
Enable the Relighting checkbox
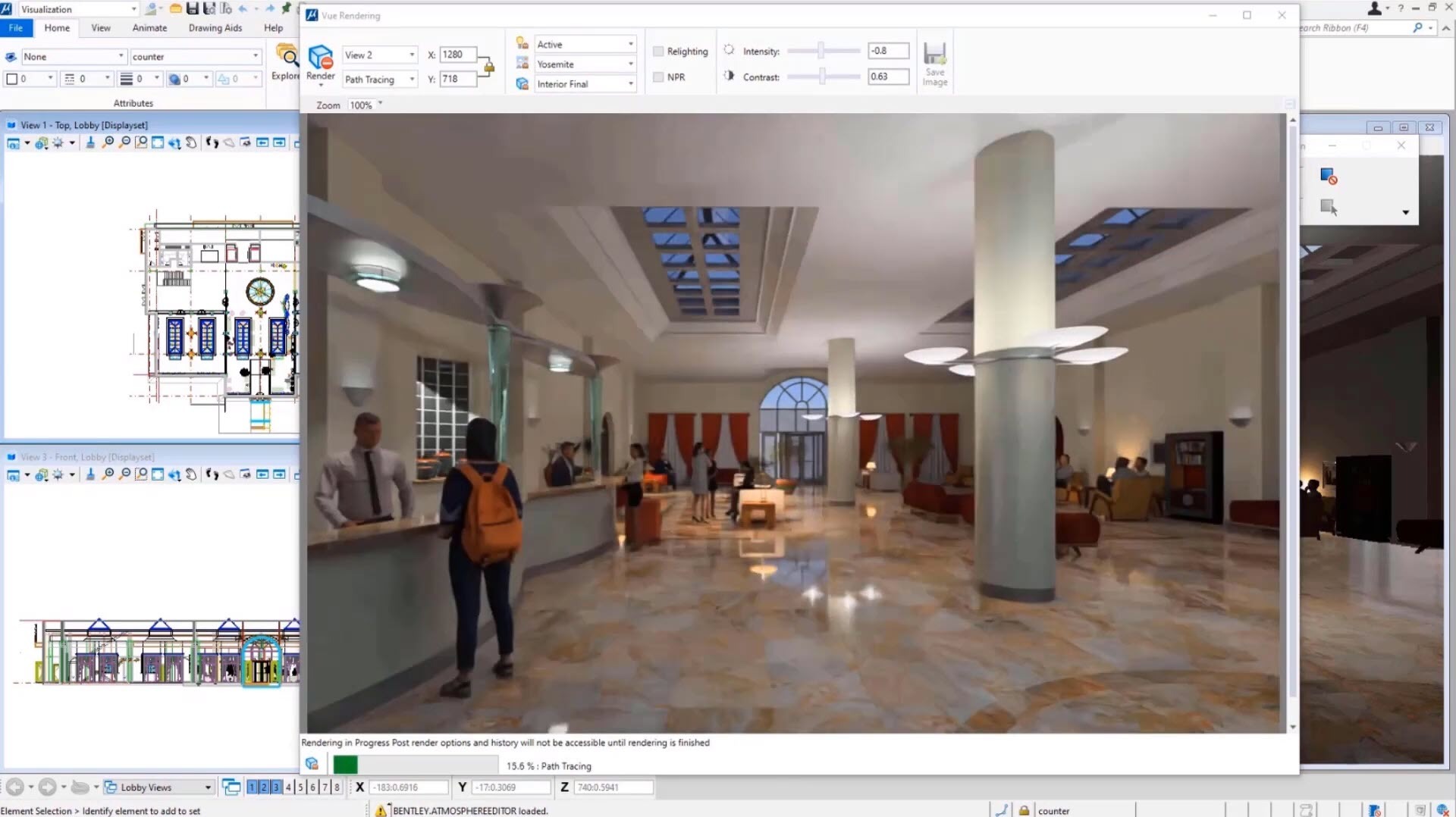click(x=658, y=51)
